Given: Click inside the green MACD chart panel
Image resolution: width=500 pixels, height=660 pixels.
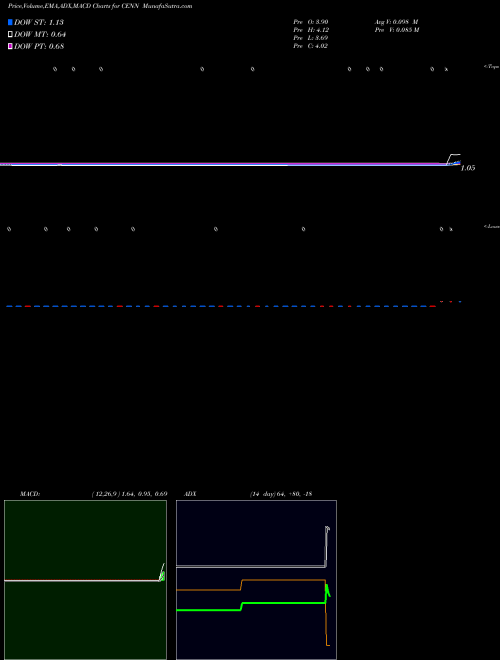Looking at the screenshot, I should point(85,580).
